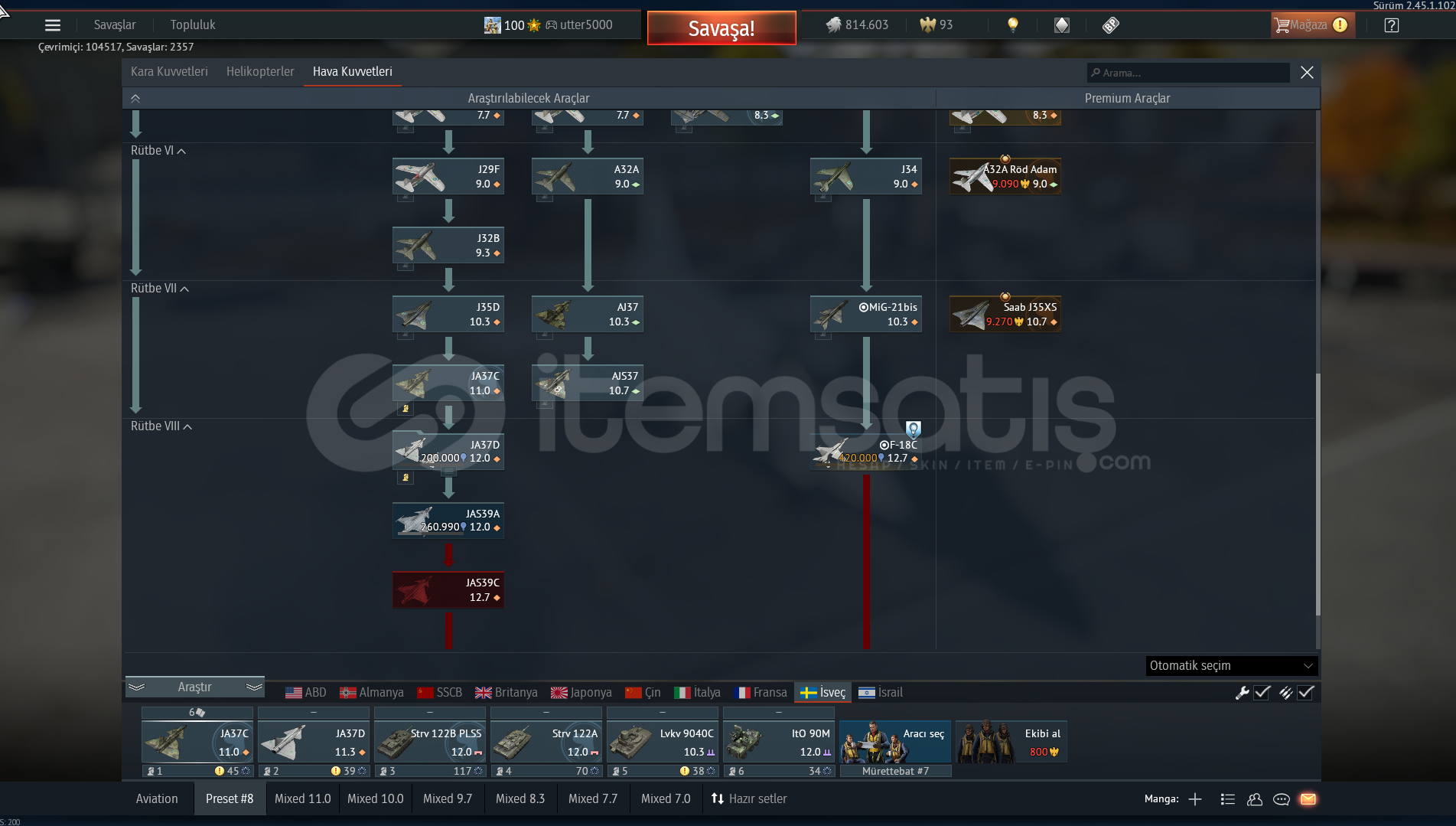Open the Mağaza shop button

coord(1311,25)
